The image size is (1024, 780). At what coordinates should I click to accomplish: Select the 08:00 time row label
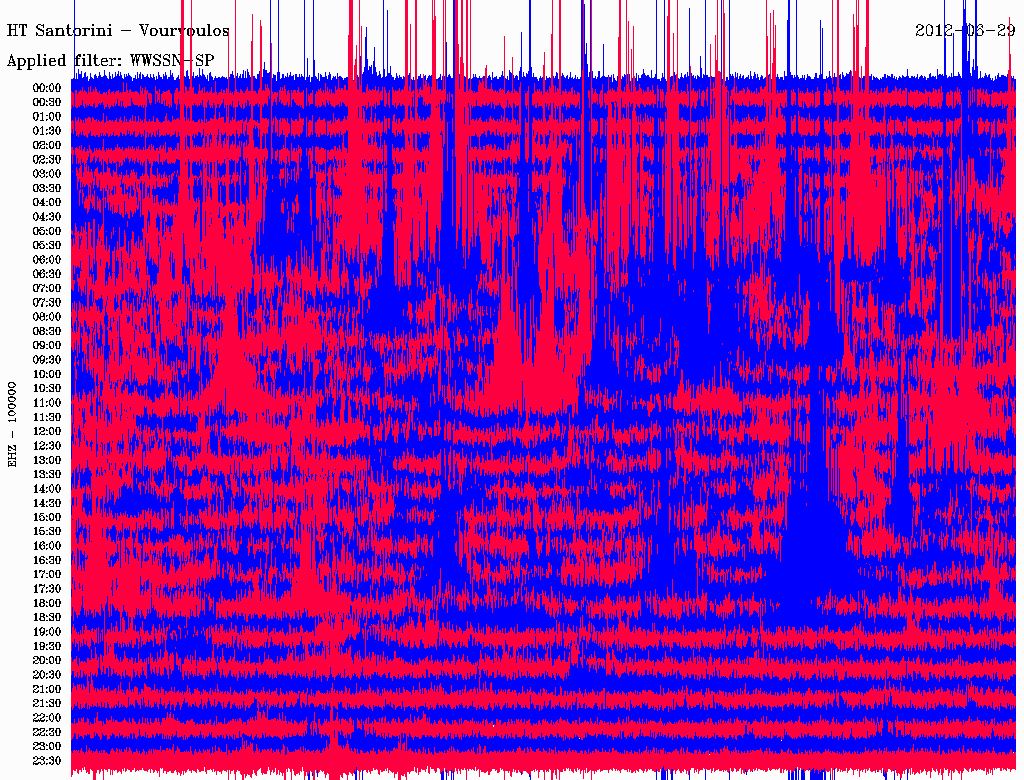pos(47,317)
